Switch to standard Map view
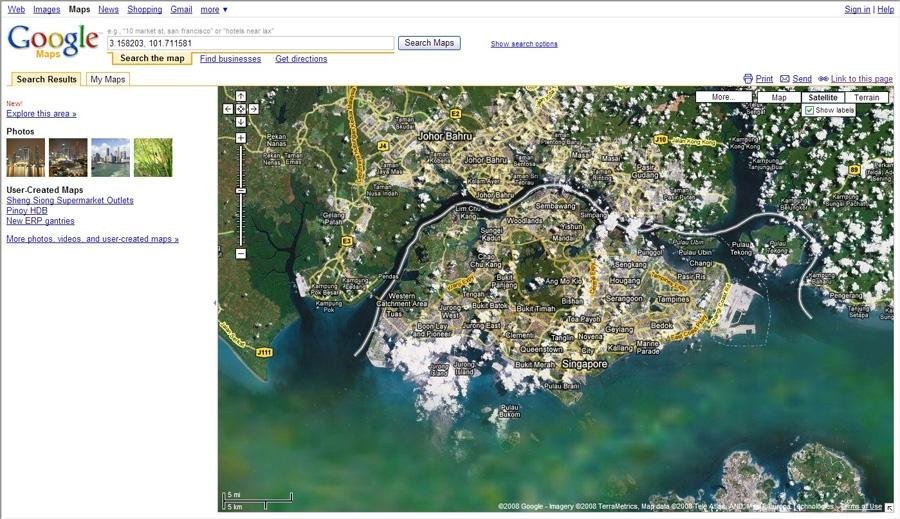 [x=779, y=98]
